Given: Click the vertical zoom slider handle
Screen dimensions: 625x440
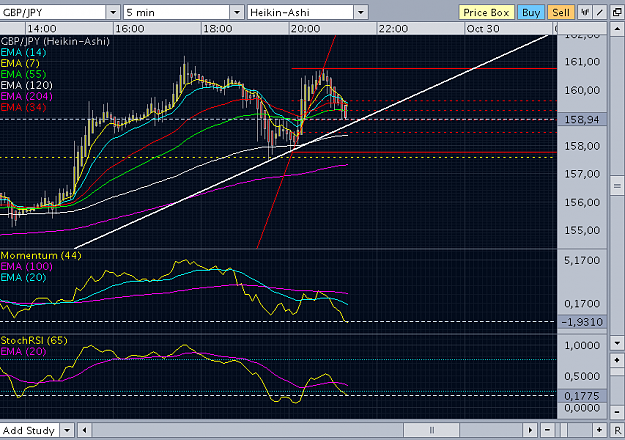Looking at the screenshot, I should 617,372.
